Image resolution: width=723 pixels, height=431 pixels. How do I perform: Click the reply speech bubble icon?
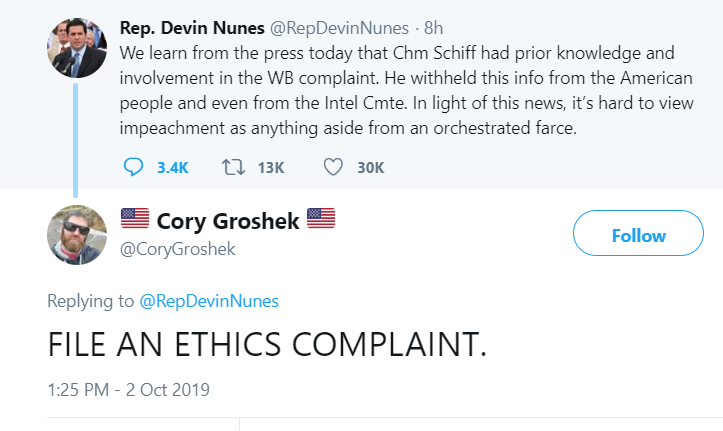134,167
